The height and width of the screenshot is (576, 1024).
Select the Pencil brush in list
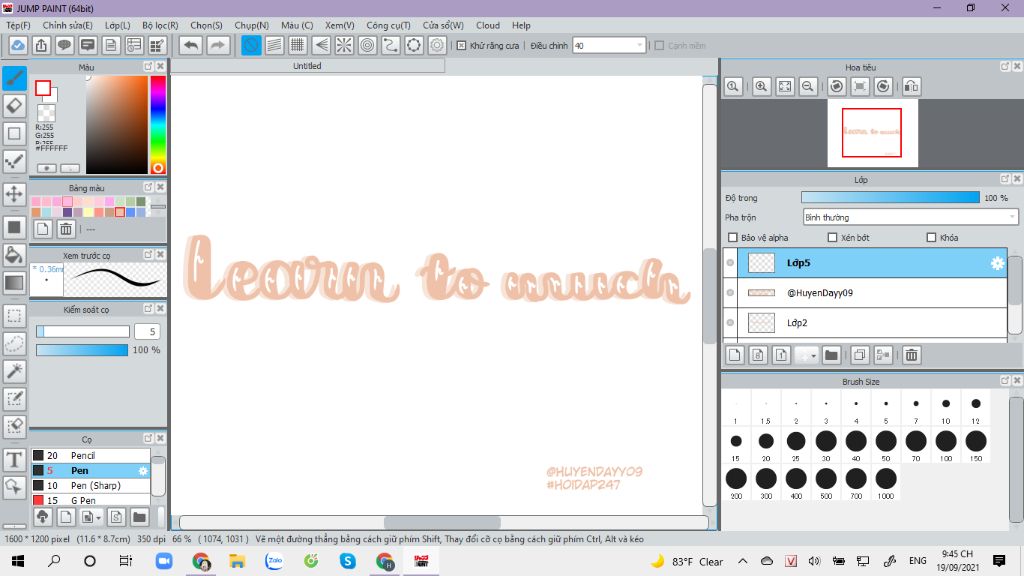pyautogui.click(x=91, y=455)
